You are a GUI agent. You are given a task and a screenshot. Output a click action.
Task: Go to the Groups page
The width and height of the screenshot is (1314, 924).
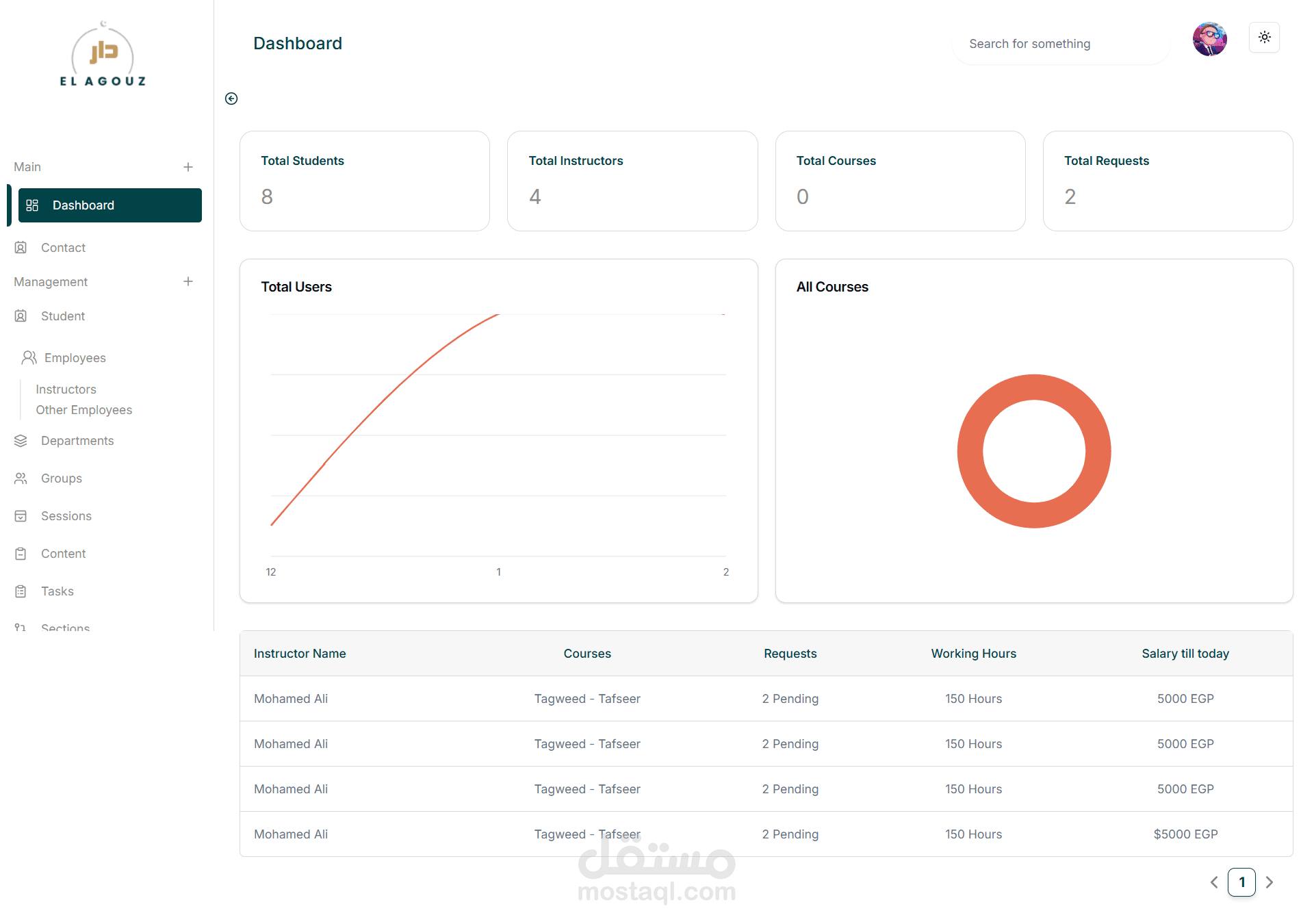click(x=61, y=478)
